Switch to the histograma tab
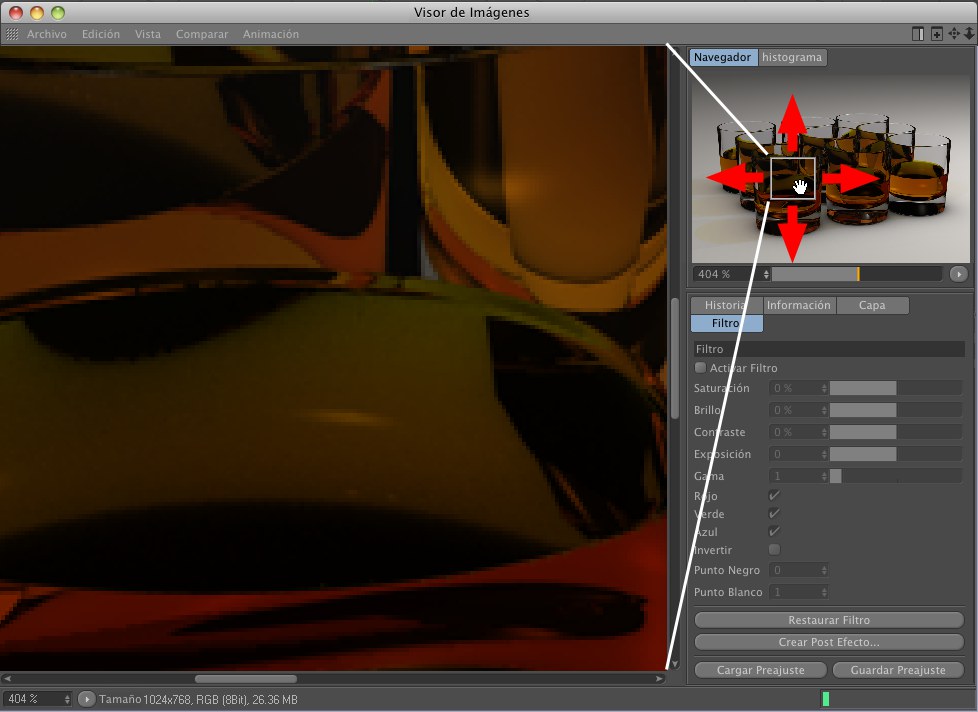This screenshot has width=978, height=712. (792, 58)
